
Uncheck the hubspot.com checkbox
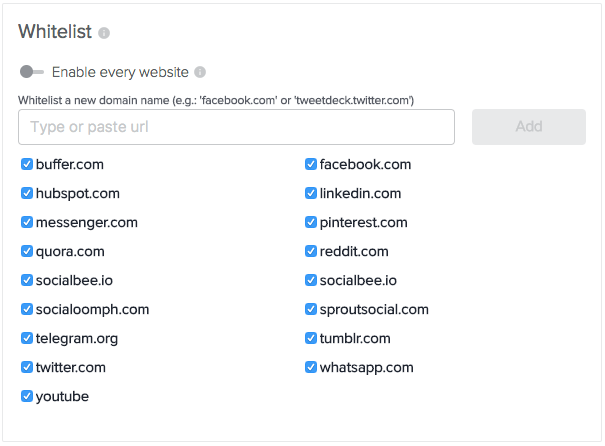point(27,193)
